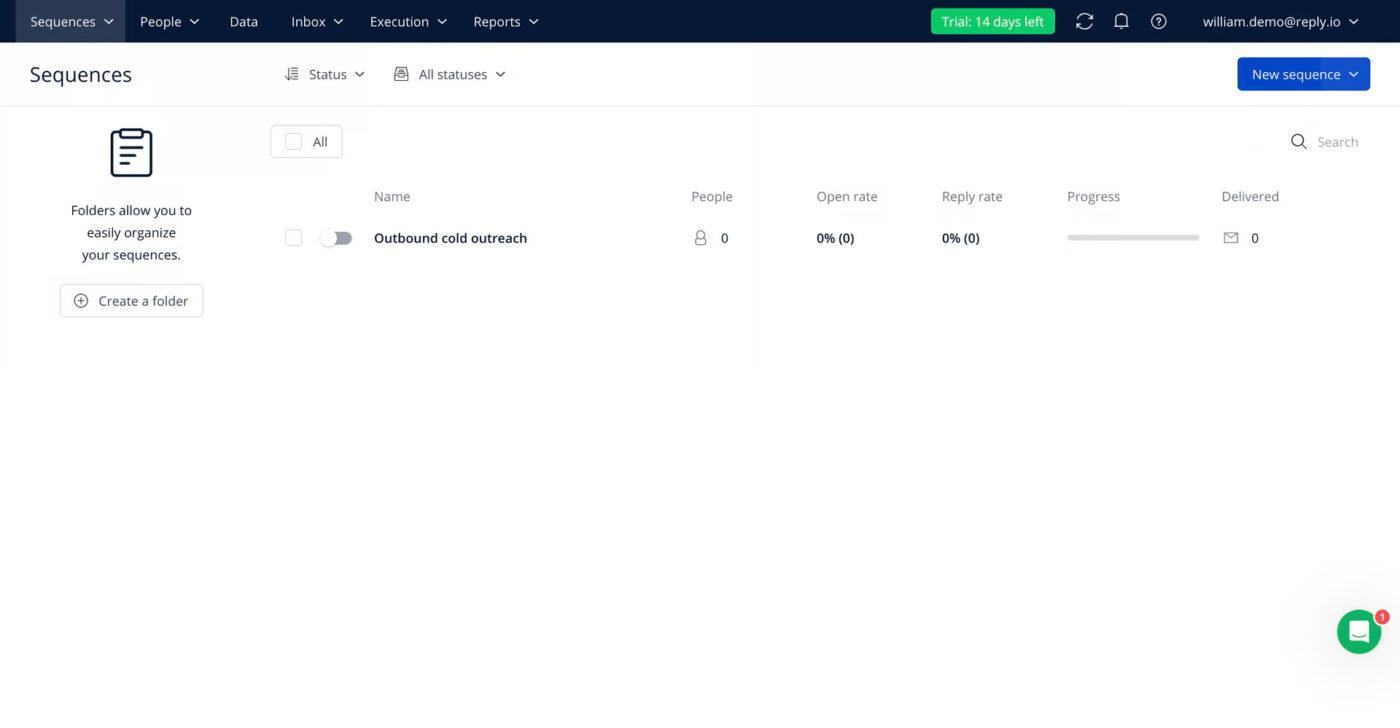The height and width of the screenshot is (728, 1400).
Task: Click the New sequence button
Action: 1303,74
